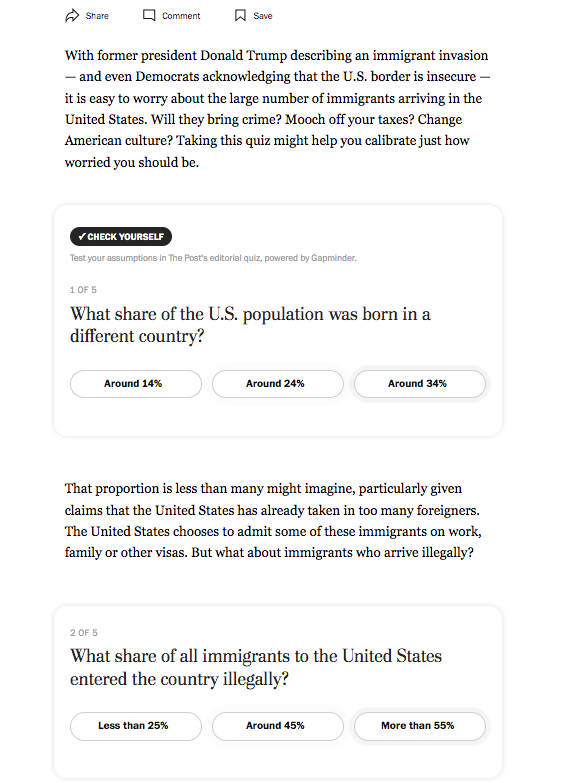This screenshot has height=783, width=564.
Task: Click the question about U.S. population born abroad
Action: pyautogui.click(x=250, y=325)
